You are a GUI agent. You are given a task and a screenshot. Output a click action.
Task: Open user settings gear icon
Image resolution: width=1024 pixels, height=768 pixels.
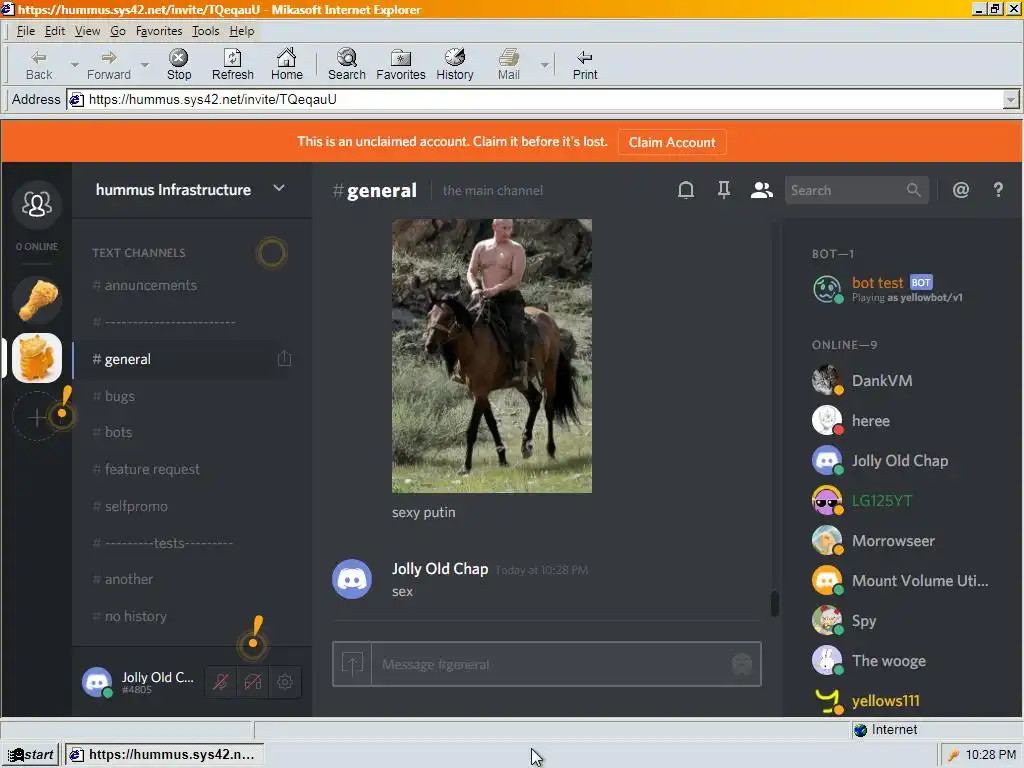(285, 682)
